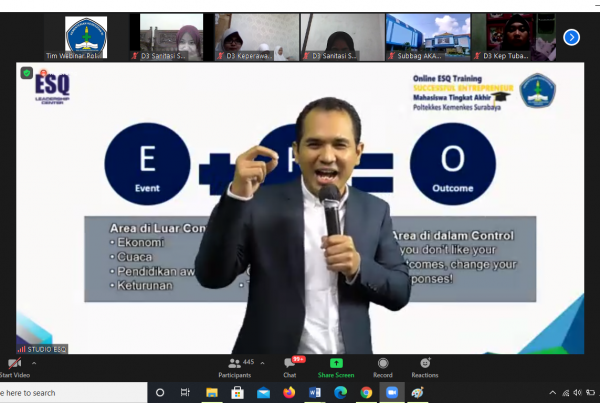Viewport: 600px width, 403px height.
Task: Select the Subbag AKA participant thumbnail
Action: (x=428, y=37)
